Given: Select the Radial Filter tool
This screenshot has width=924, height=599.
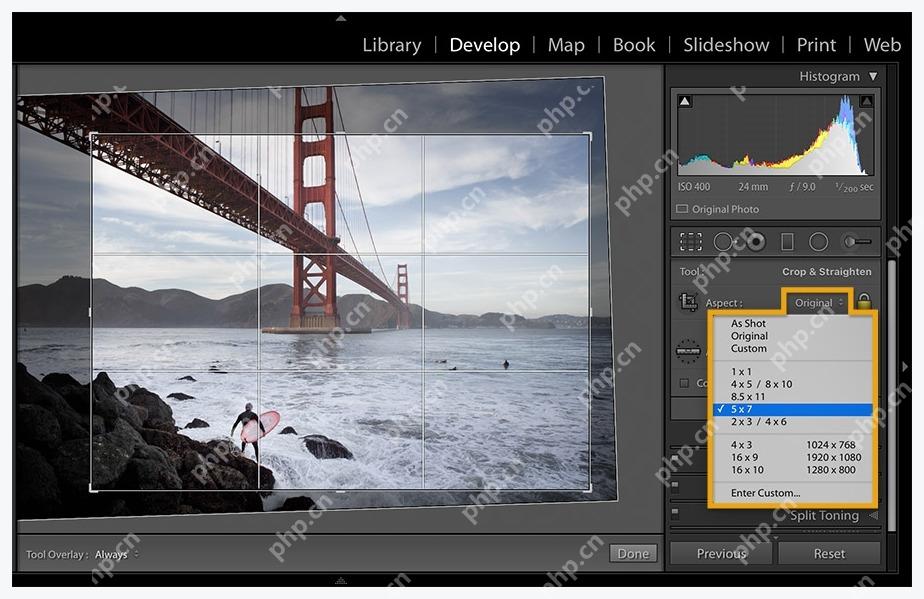Looking at the screenshot, I should (819, 242).
